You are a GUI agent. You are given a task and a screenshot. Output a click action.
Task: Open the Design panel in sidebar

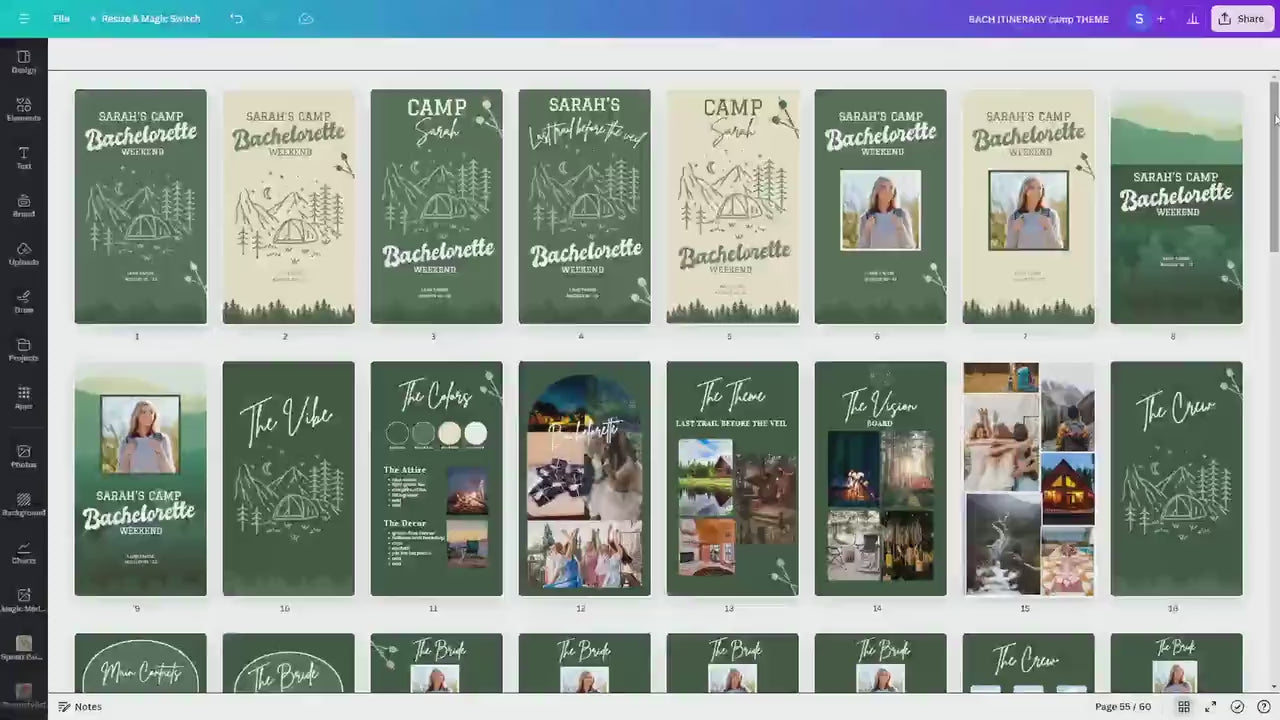point(24,61)
